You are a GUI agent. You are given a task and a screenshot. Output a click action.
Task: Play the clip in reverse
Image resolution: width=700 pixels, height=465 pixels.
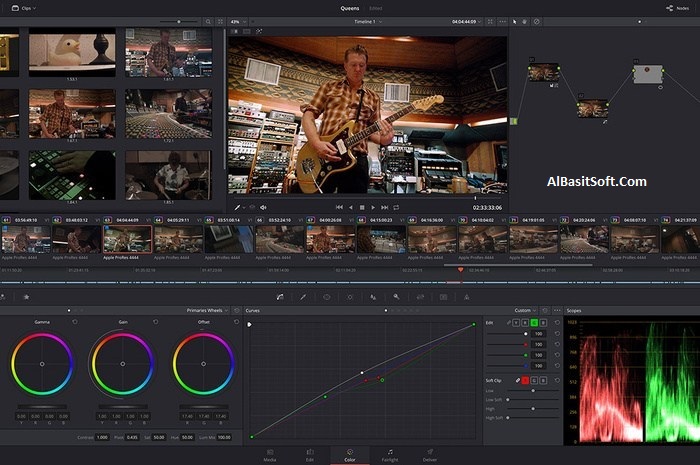pos(351,208)
